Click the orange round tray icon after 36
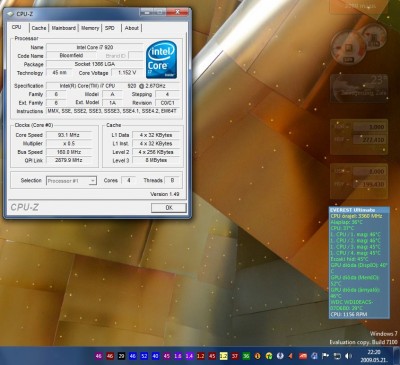The height and width of the screenshot is (365, 400). pyautogui.click(x=257, y=356)
